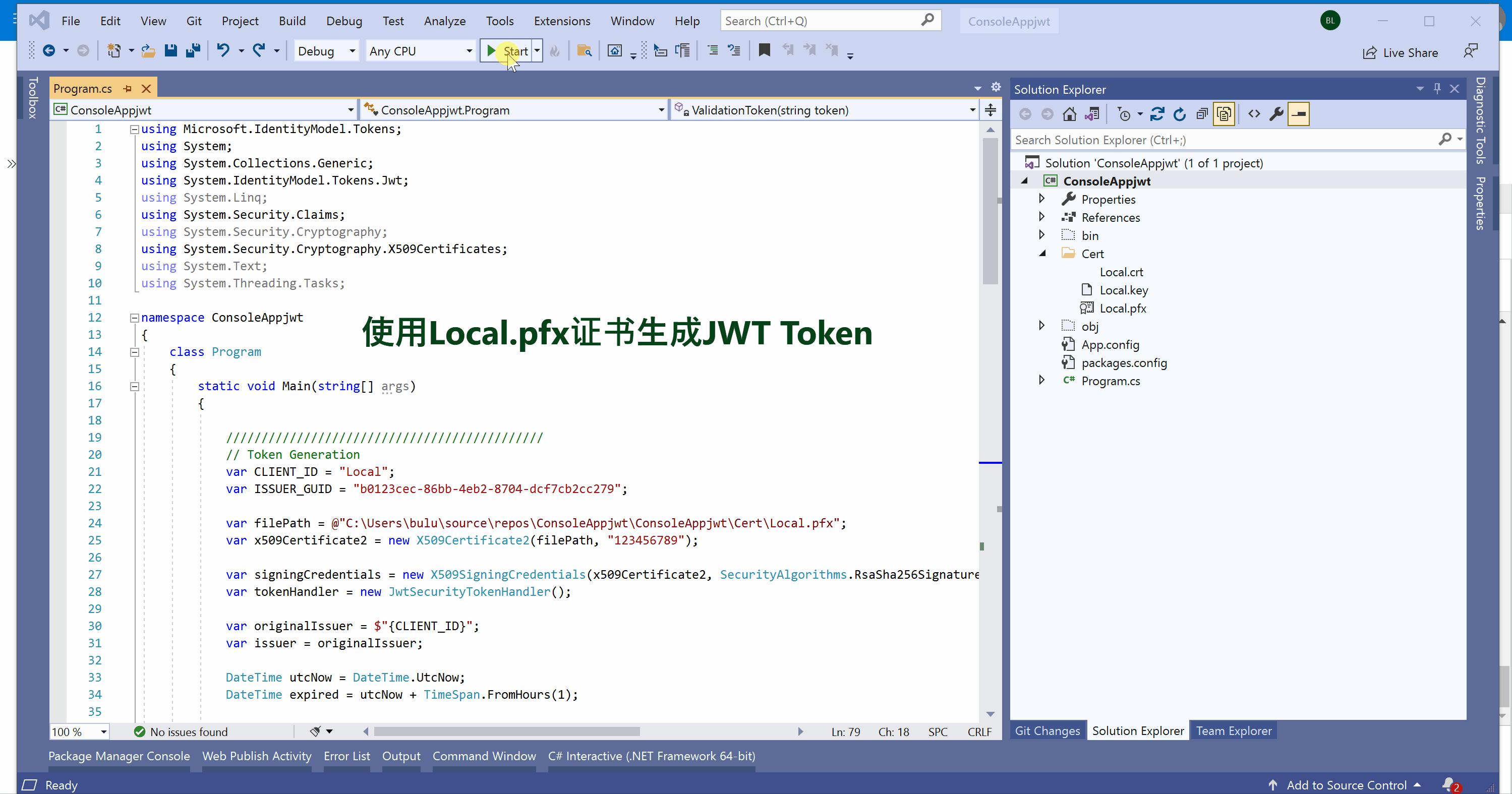Click the Open File folder icon

(x=148, y=51)
